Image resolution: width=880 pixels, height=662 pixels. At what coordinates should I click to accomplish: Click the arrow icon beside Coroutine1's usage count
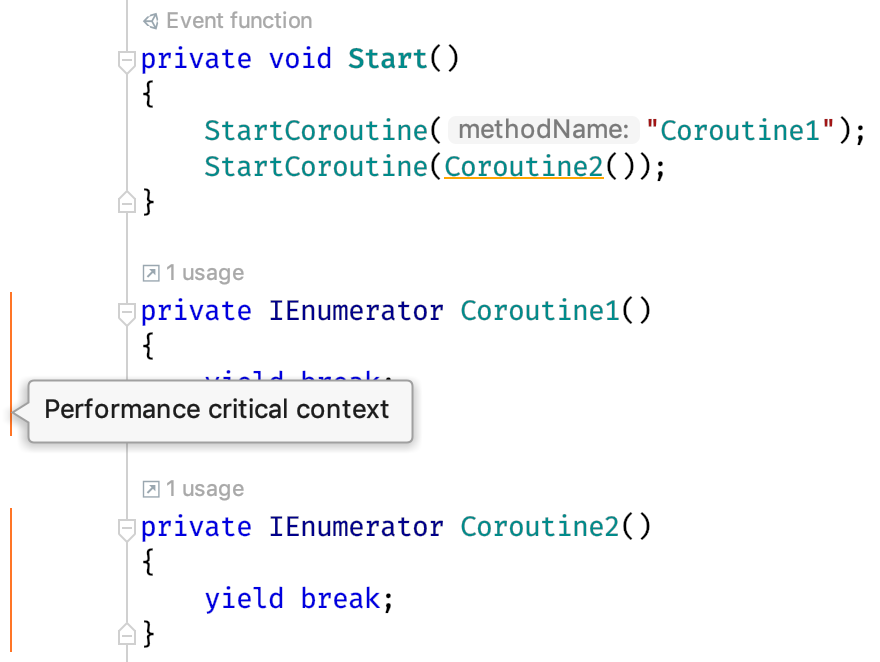[150, 272]
